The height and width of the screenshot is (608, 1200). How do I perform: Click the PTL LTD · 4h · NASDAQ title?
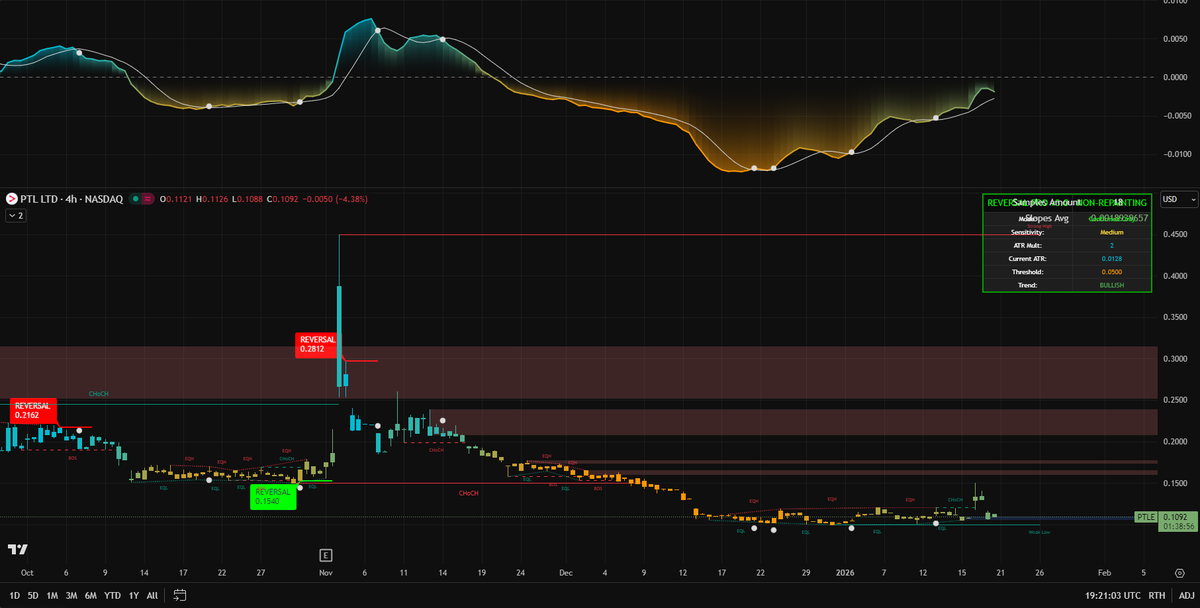coord(71,199)
